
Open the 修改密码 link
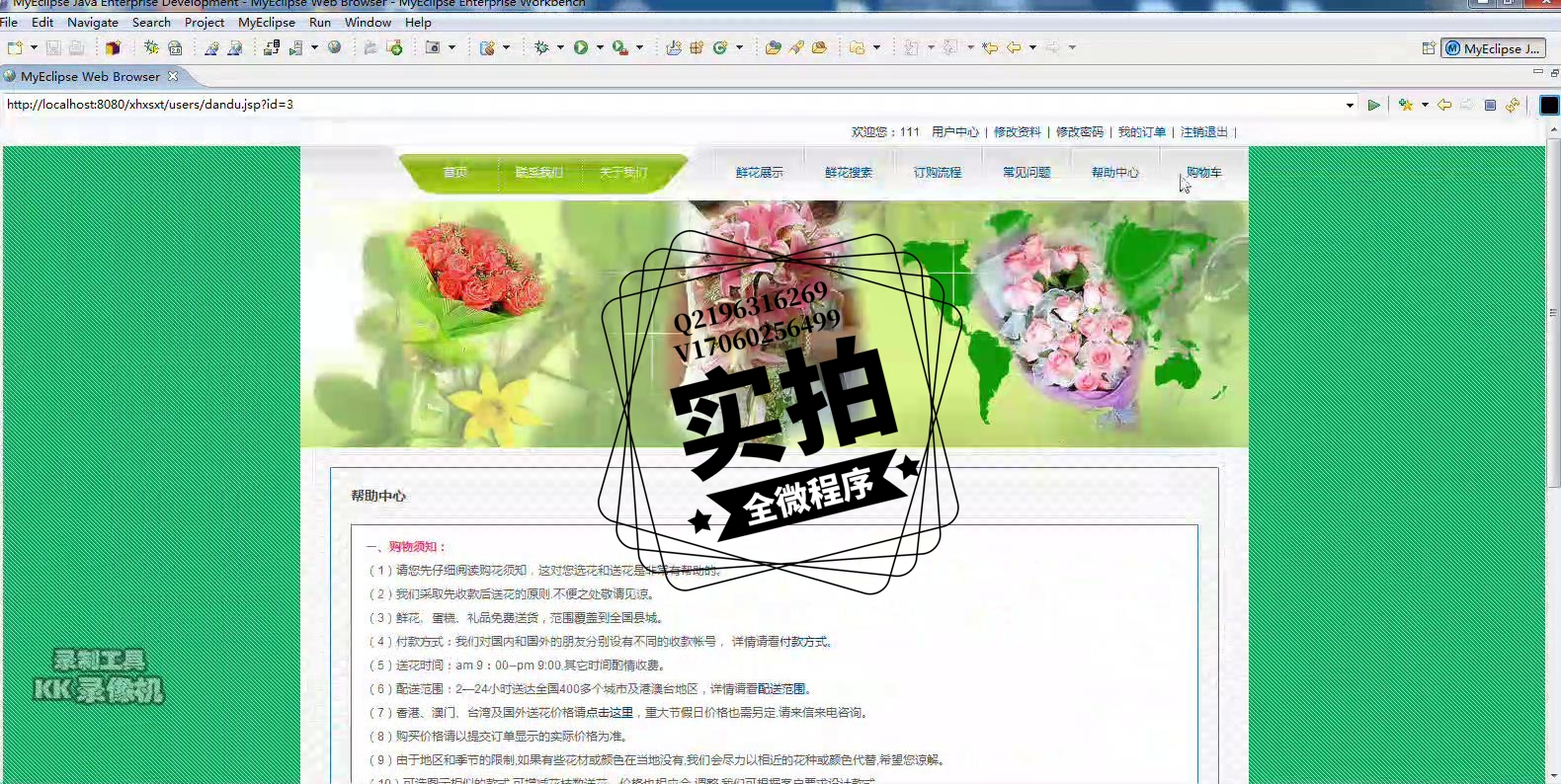click(1080, 131)
